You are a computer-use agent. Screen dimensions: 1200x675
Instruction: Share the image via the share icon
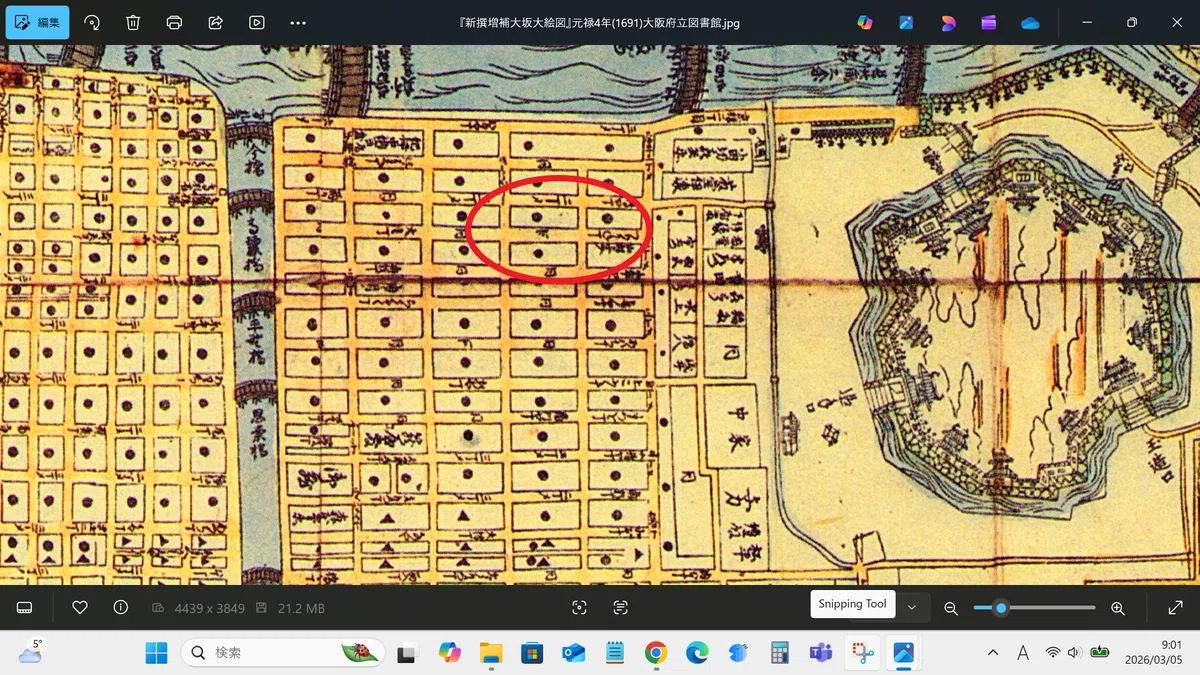coord(215,22)
